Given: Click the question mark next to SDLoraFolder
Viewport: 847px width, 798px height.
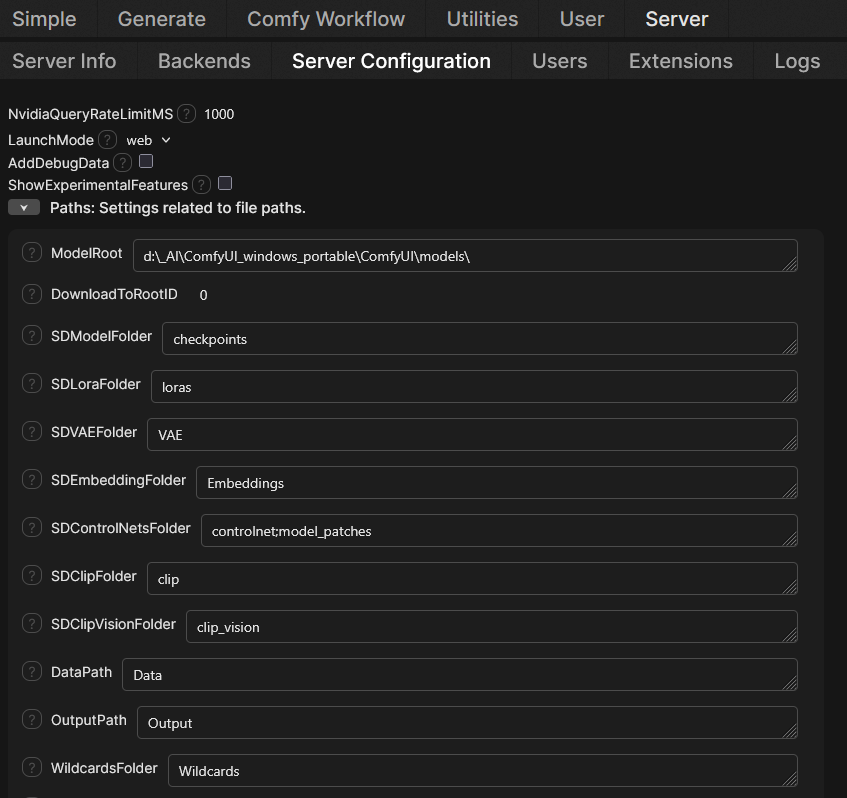Looking at the screenshot, I should [x=32, y=384].
